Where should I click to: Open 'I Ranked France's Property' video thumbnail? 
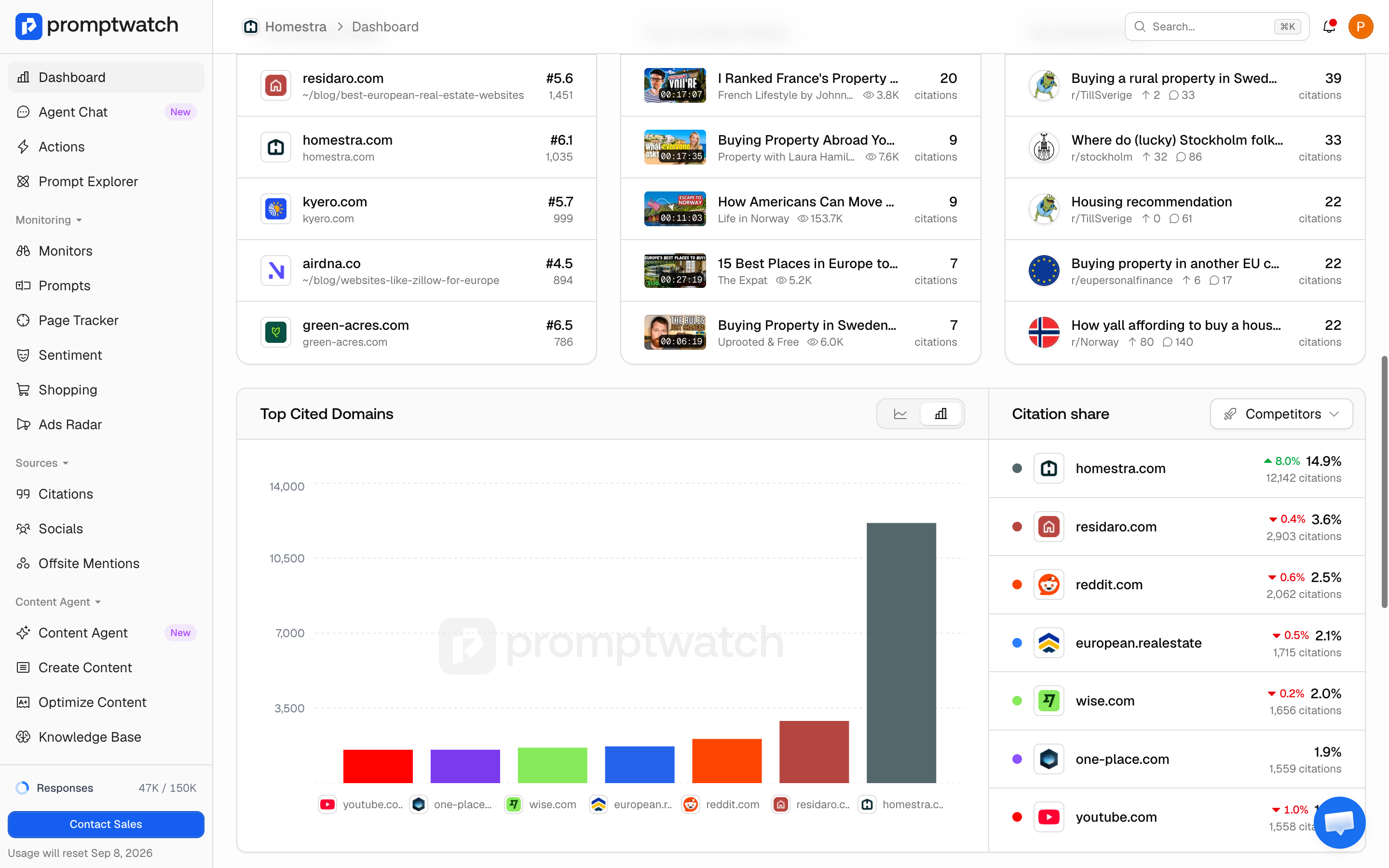[675, 85]
